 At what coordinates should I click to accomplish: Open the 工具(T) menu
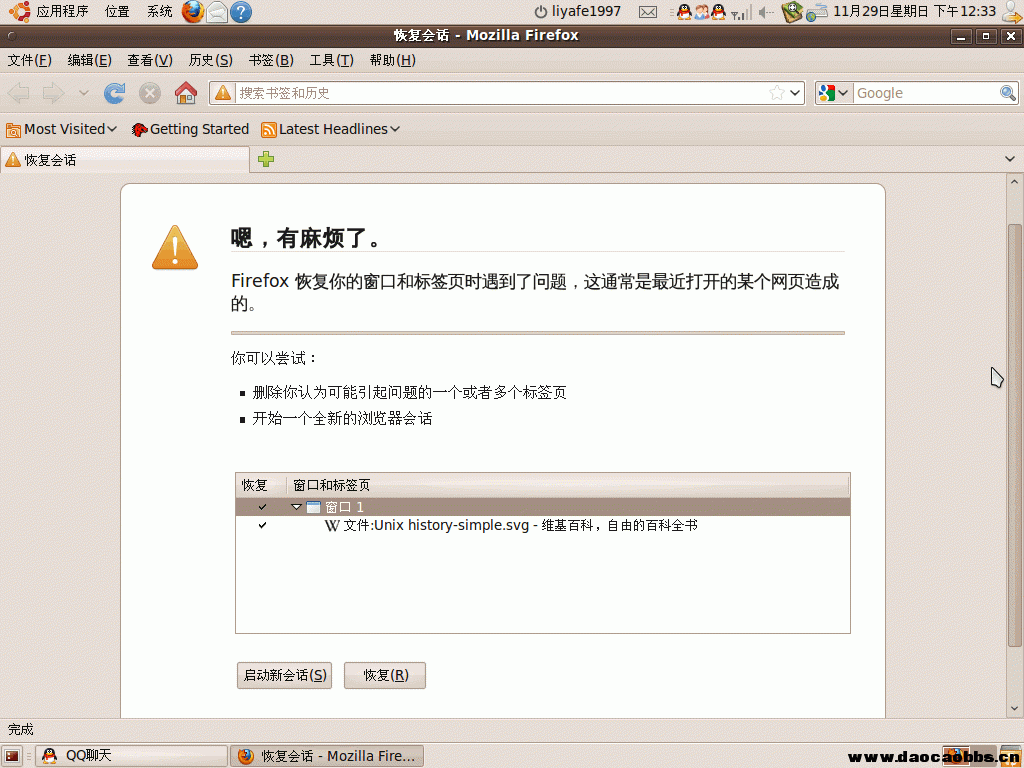[331, 60]
